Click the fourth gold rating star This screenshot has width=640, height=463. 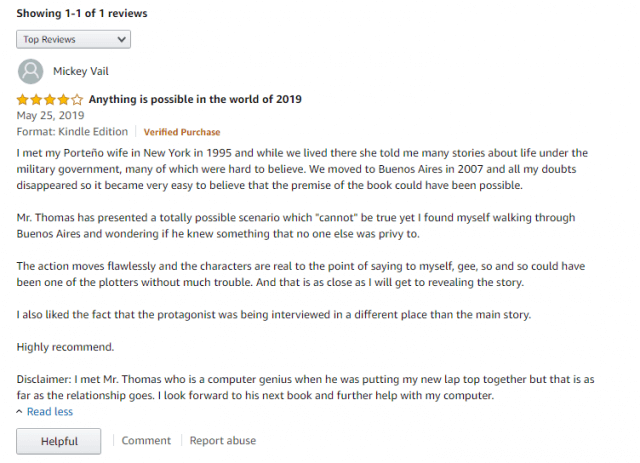63,99
